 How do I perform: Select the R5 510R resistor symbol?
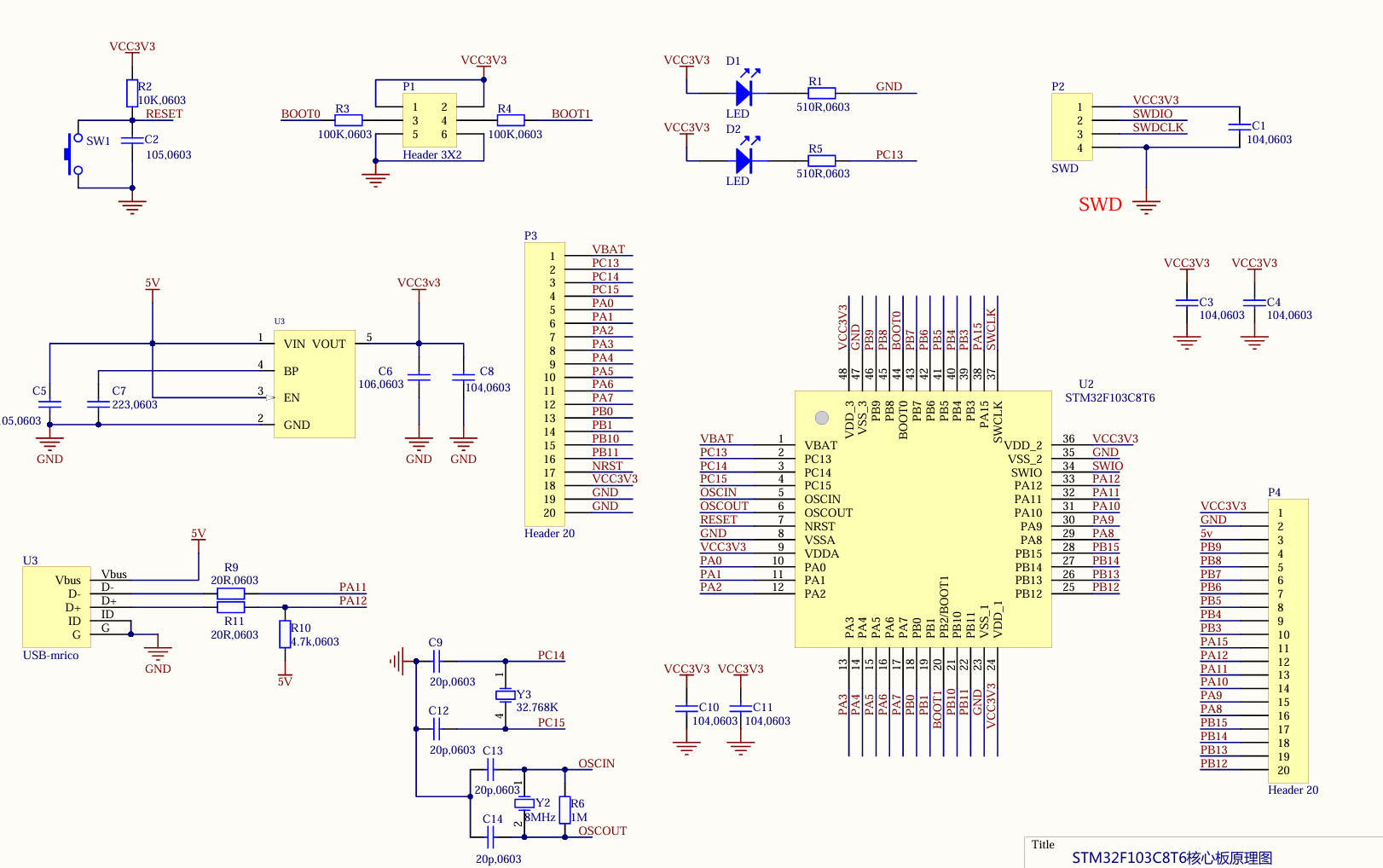(822, 160)
